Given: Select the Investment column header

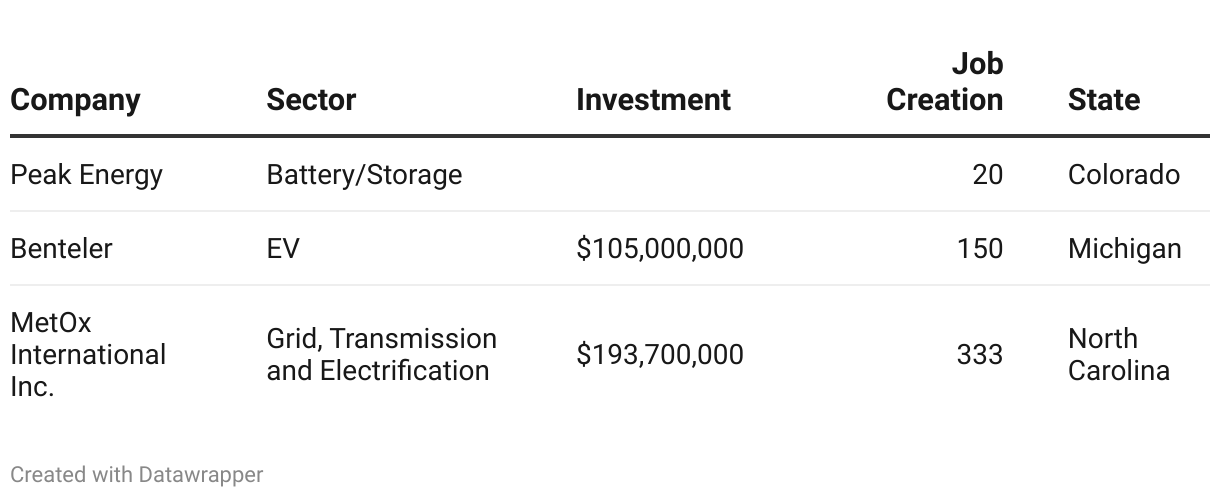Looking at the screenshot, I should pos(653,100).
